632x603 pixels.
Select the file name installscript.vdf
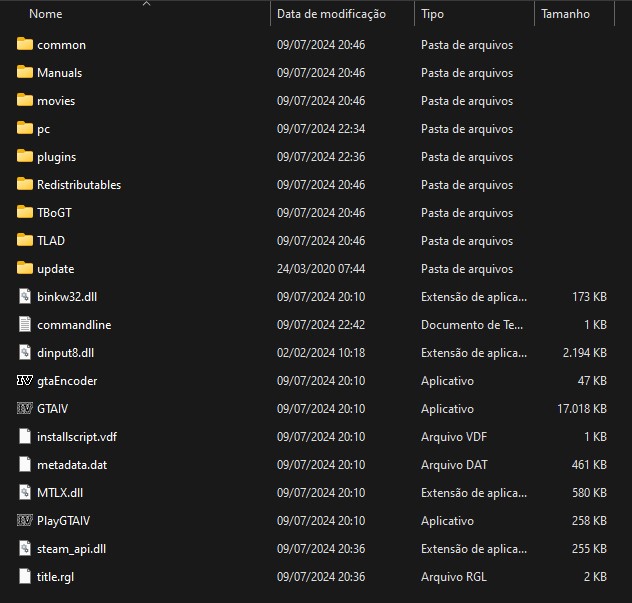pyautogui.click(x=77, y=437)
